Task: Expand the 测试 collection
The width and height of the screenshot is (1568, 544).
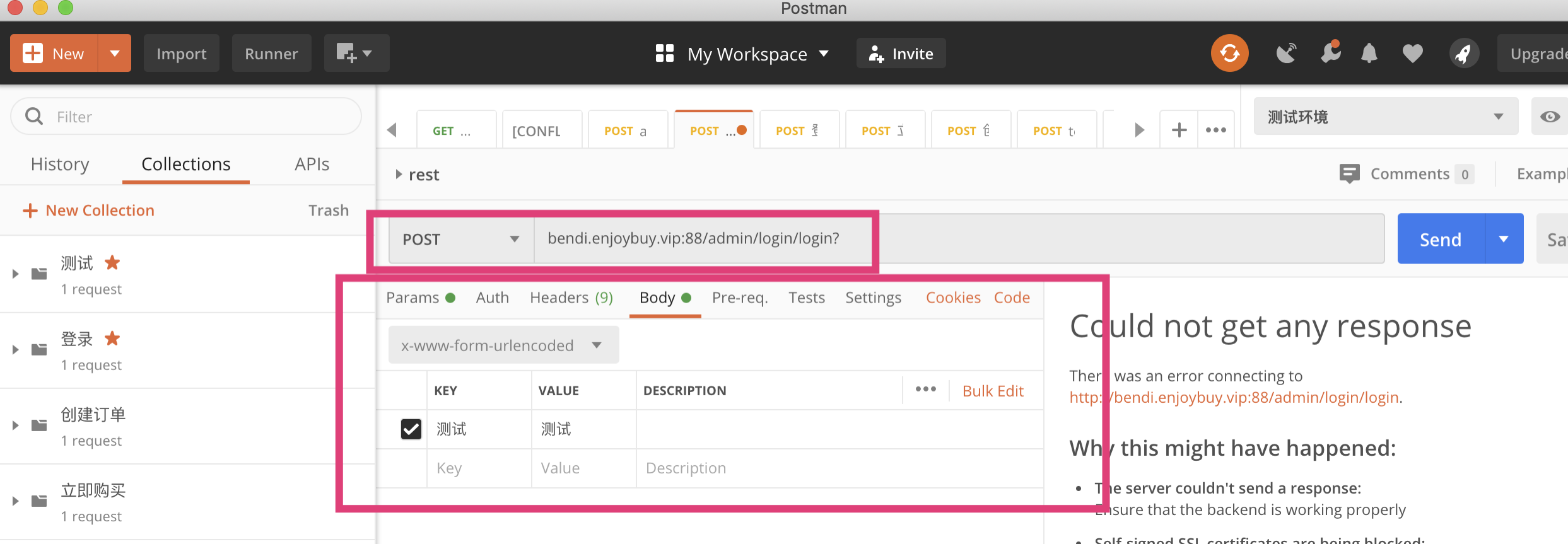Action: pyautogui.click(x=15, y=274)
